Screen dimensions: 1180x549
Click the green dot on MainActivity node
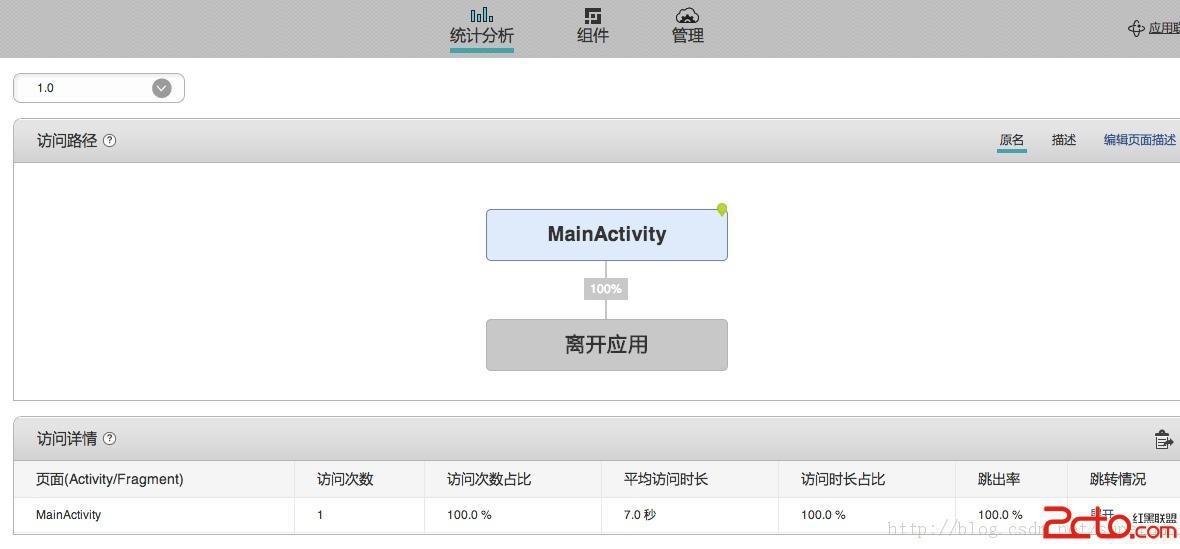pyautogui.click(x=722, y=209)
